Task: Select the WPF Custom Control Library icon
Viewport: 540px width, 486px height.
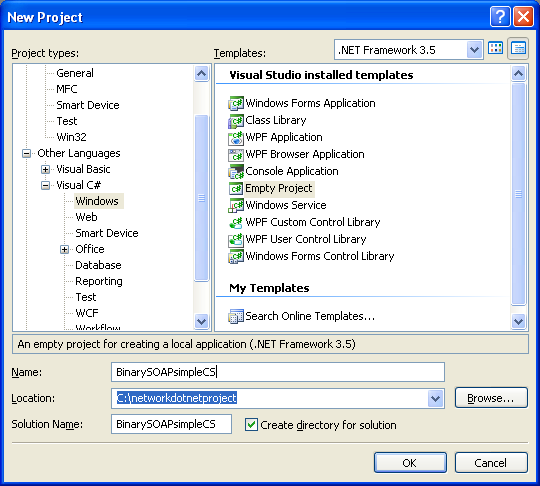Action: [x=236, y=222]
